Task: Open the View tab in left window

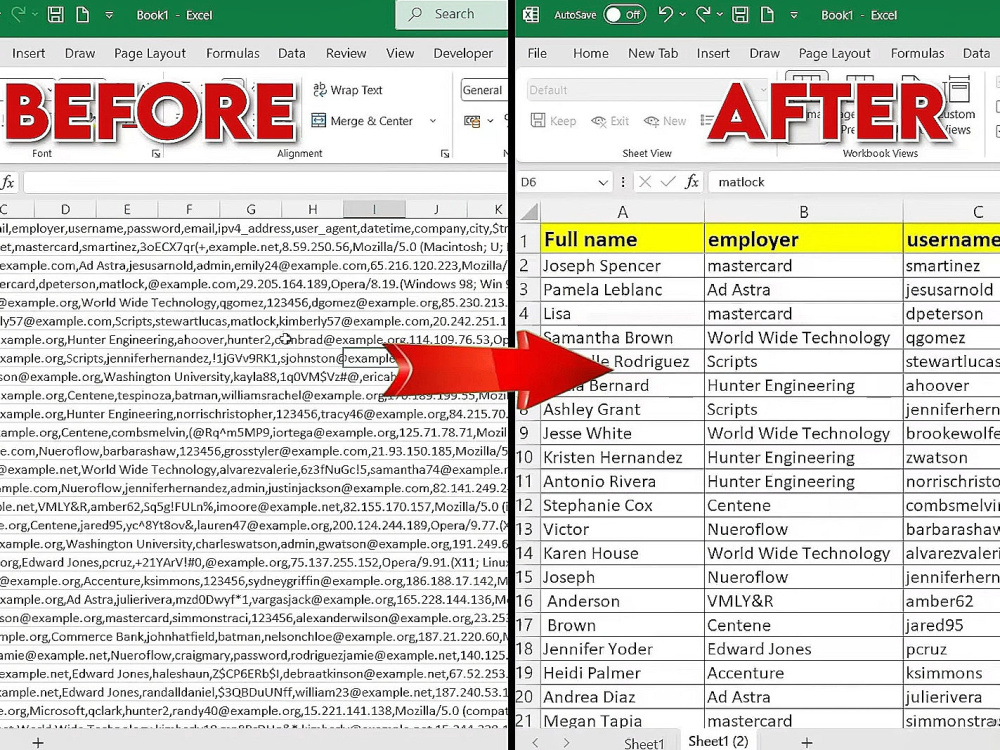Action: coord(400,54)
